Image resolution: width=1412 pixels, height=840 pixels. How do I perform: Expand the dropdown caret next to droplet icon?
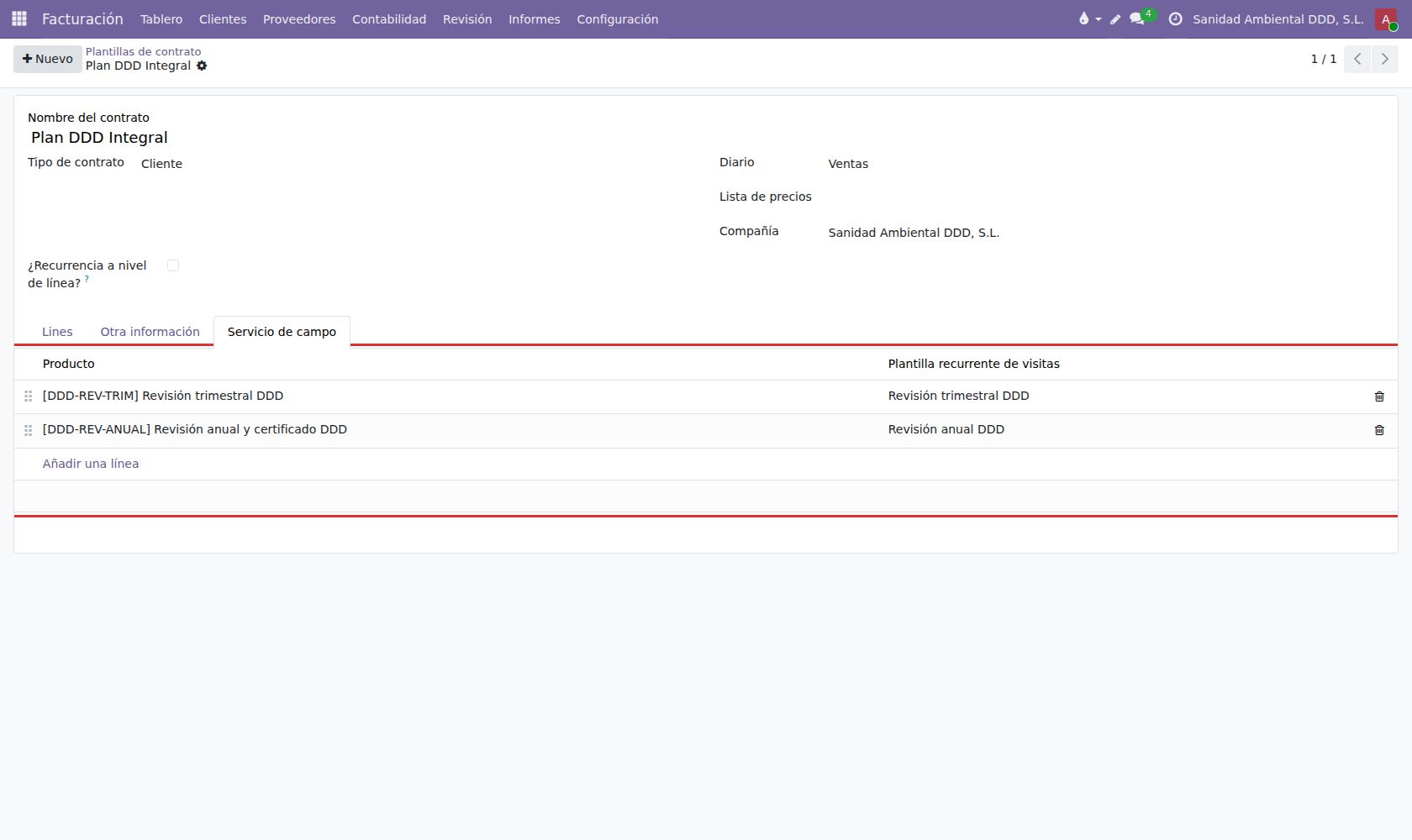coord(1098,19)
